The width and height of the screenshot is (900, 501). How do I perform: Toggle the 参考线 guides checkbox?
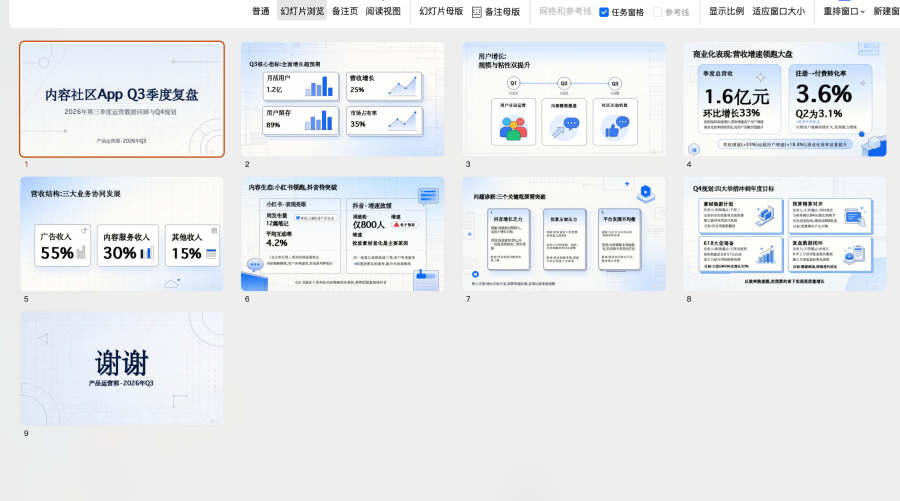(x=658, y=12)
